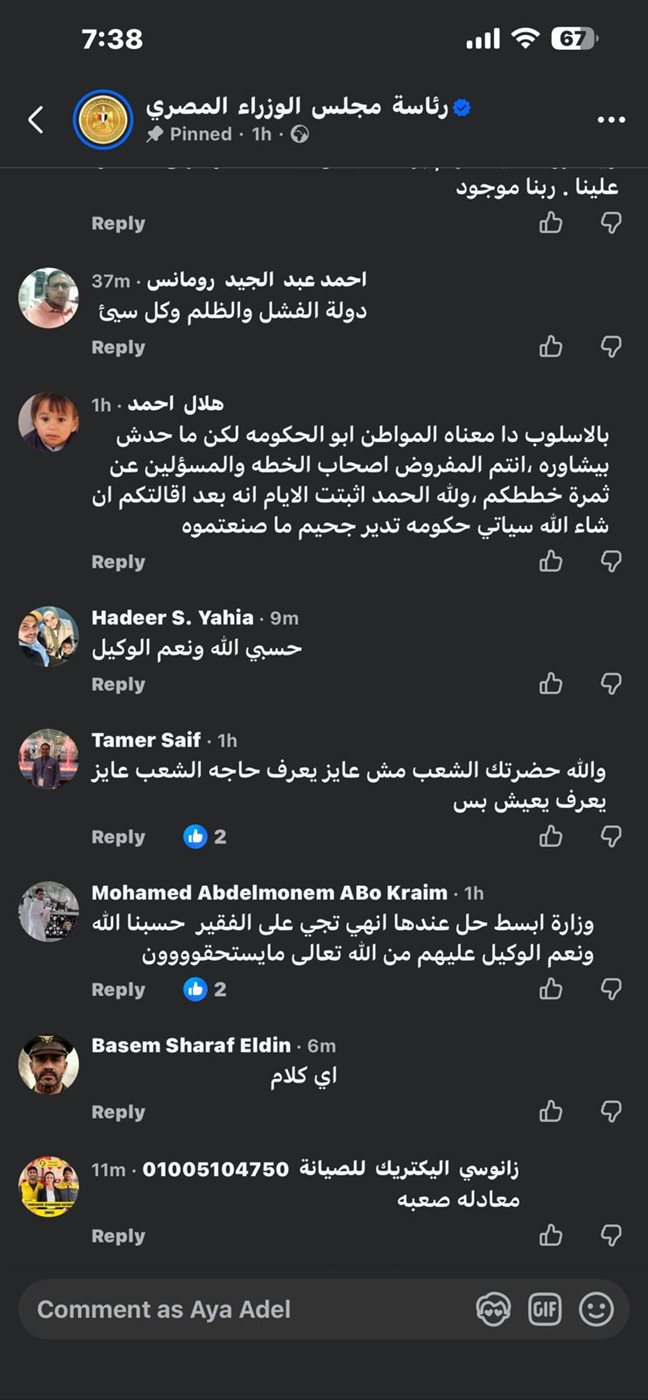Like هلال احمد's comment
This screenshot has width=648, height=1400.
point(551,562)
